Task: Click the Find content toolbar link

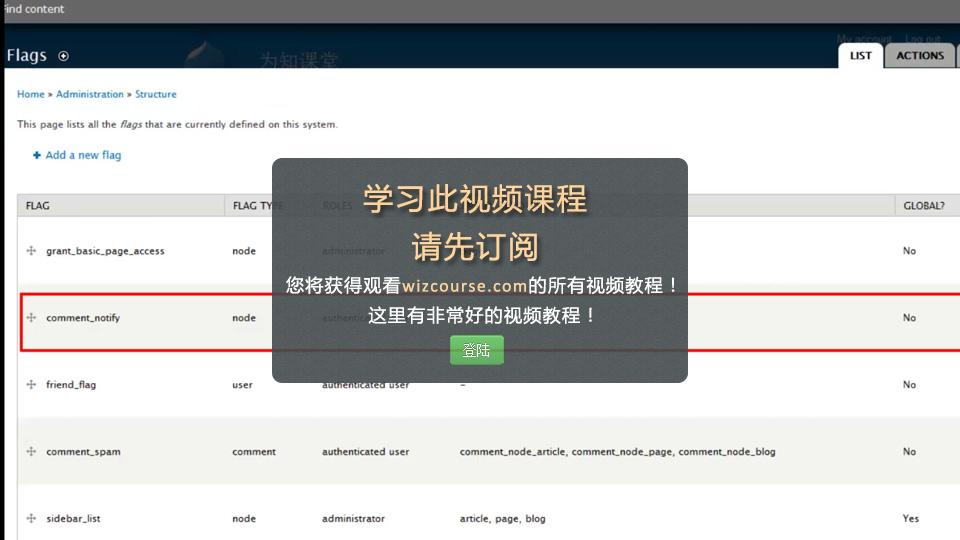Action: coord(34,9)
